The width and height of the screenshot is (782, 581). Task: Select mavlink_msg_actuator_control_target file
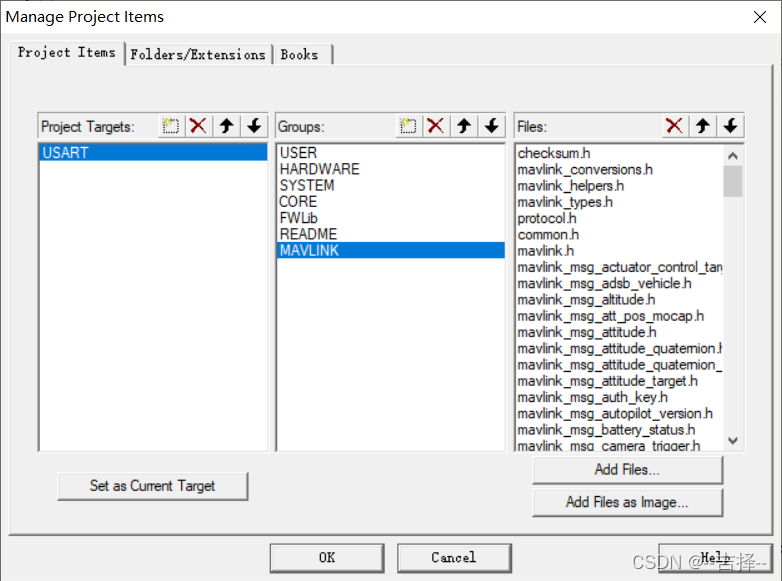619,267
